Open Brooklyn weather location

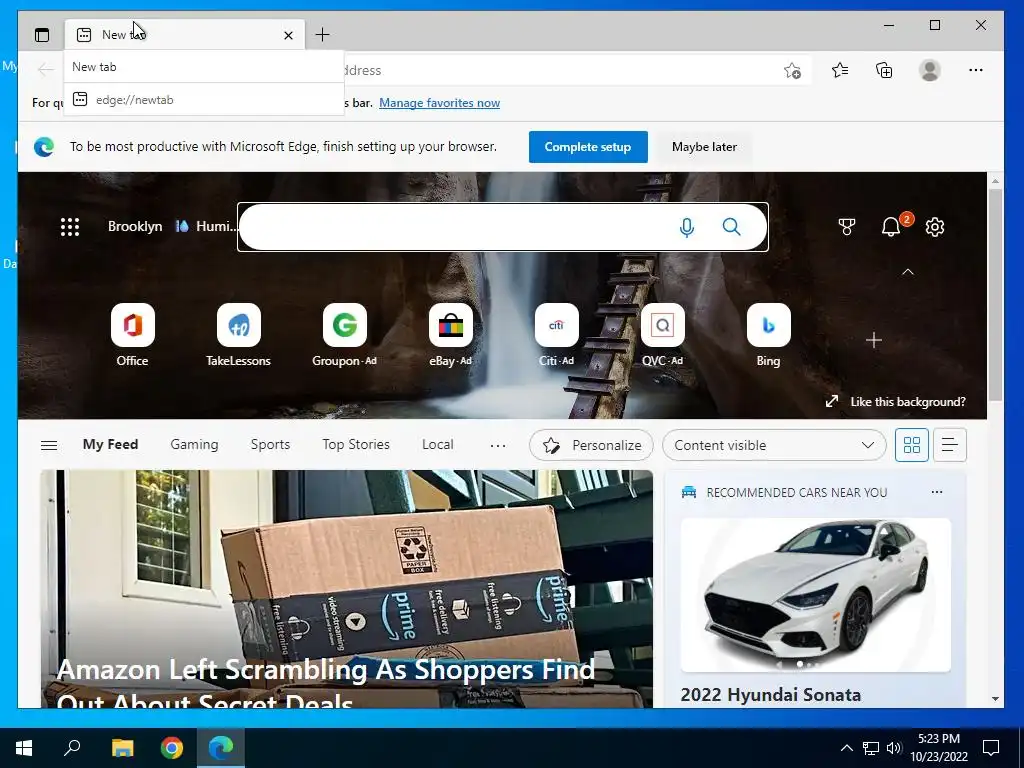click(x=135, y=227)
